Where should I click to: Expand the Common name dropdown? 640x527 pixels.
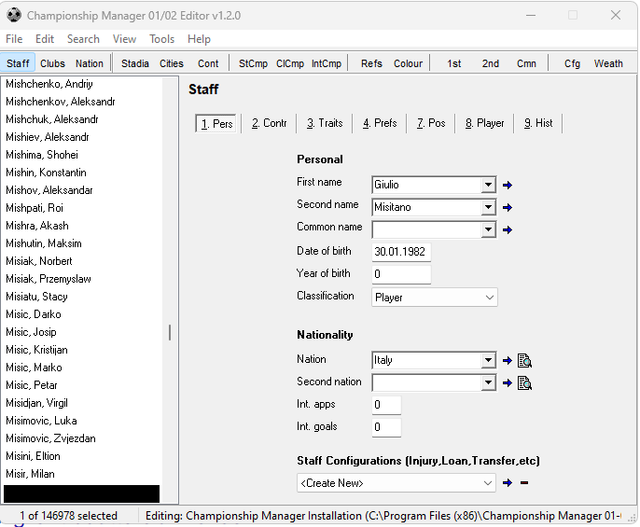[x=488, y=230]
